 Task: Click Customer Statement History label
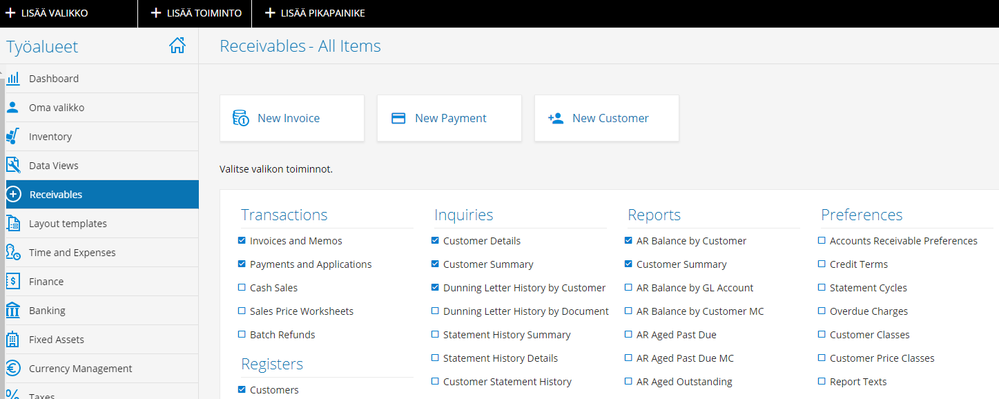[x=507, y=382]
